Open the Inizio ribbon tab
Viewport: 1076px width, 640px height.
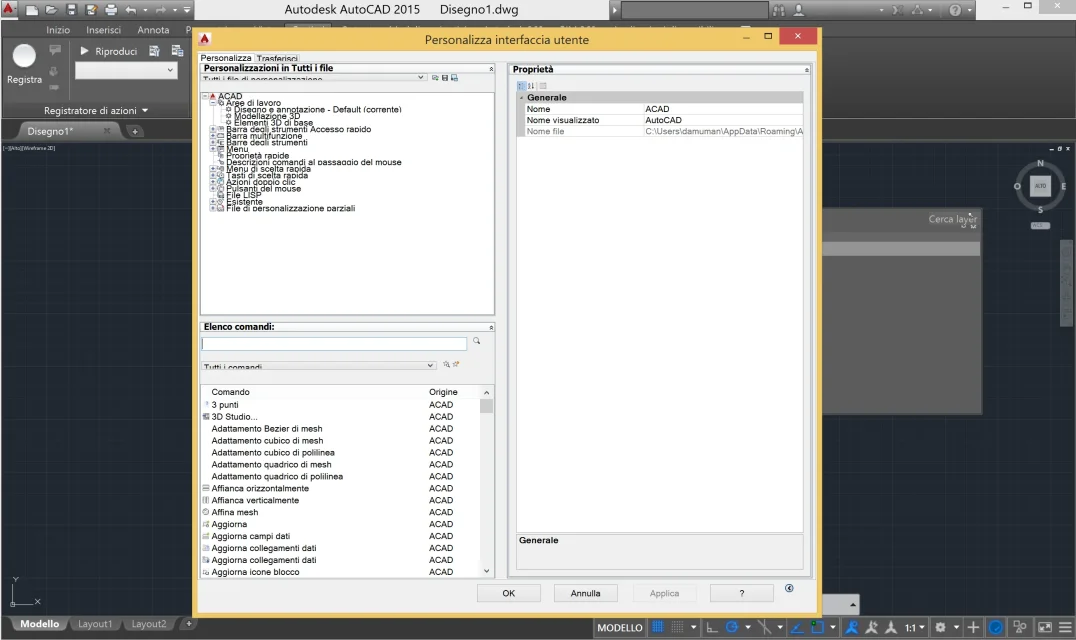58,30
